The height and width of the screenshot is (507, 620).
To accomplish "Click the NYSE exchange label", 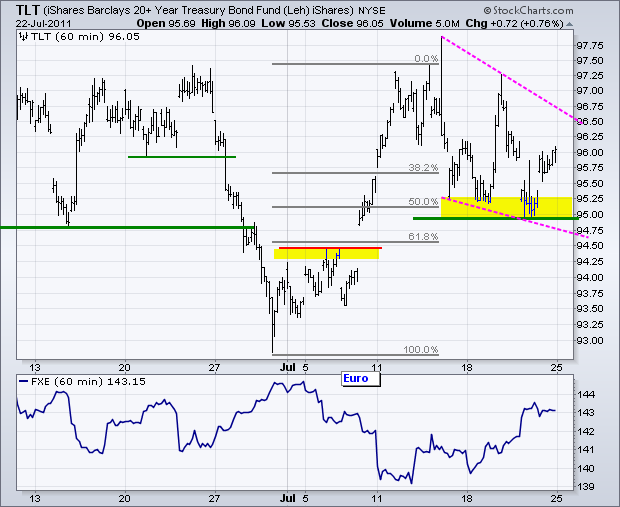I will pos(371,11).
